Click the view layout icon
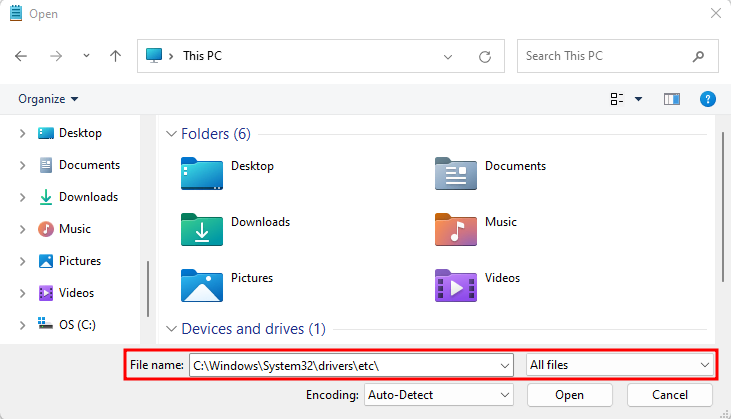The width and height of the screenshot is (731, 419). (617, 99)
